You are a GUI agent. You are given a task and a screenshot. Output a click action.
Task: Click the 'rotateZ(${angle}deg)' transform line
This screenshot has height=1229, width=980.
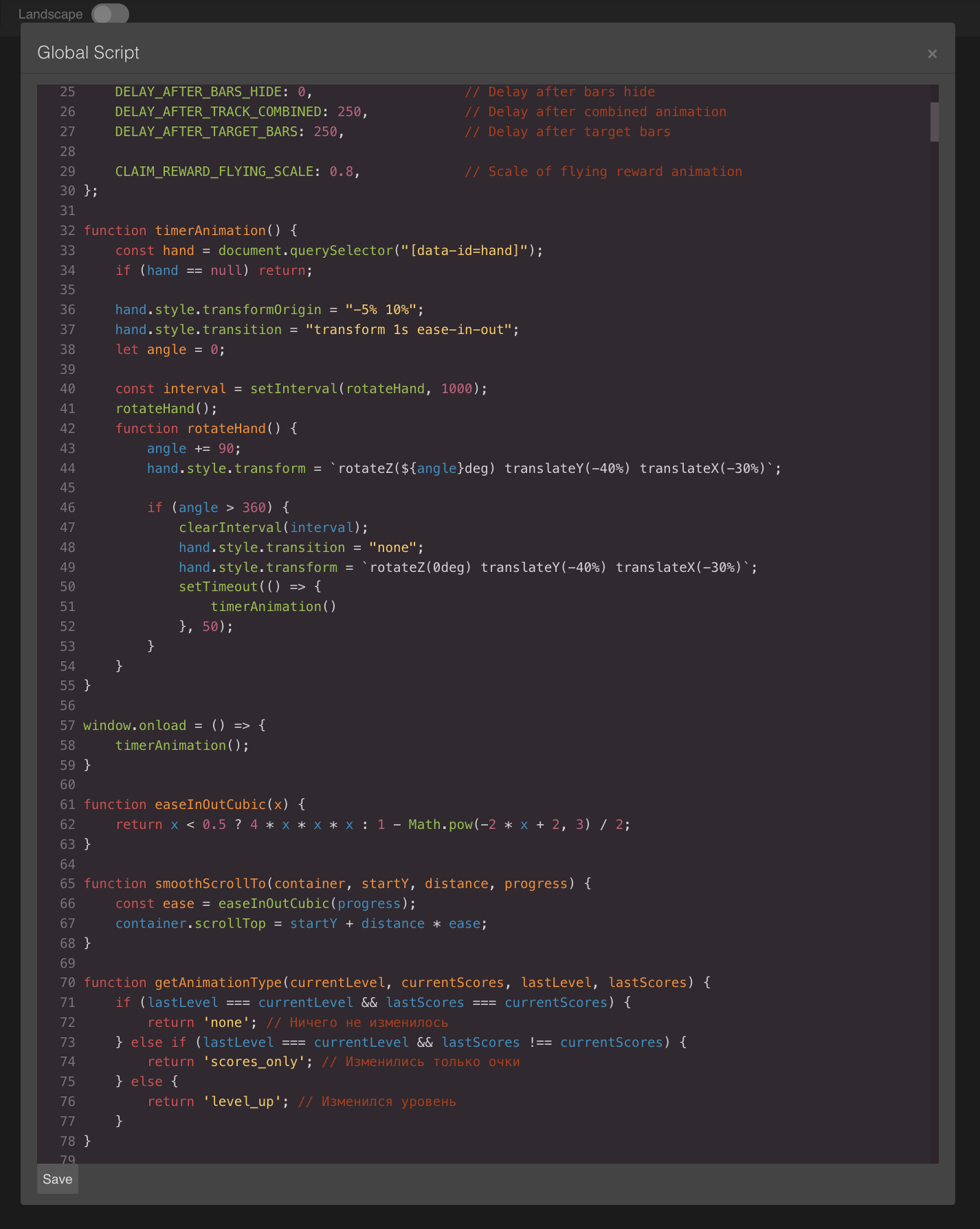click(x=464, y=468)
